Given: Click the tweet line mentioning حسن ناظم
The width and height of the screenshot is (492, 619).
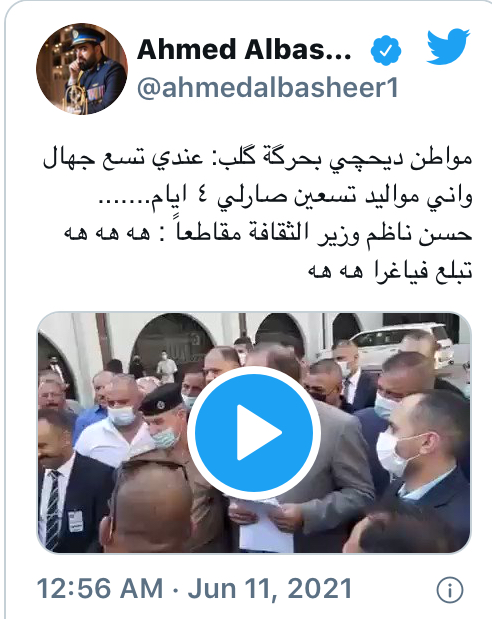Looking at the screenshot, I should point(268,234).
